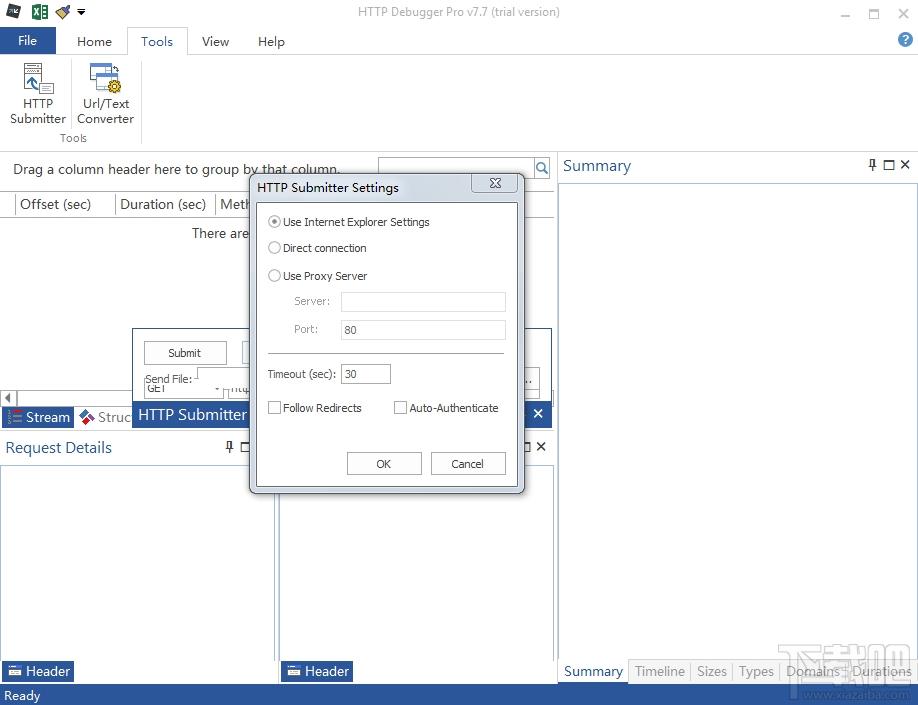Click the left arrow of horizontal scrollbar
This screenshot has width=918, height=705.
coord(8,399)
